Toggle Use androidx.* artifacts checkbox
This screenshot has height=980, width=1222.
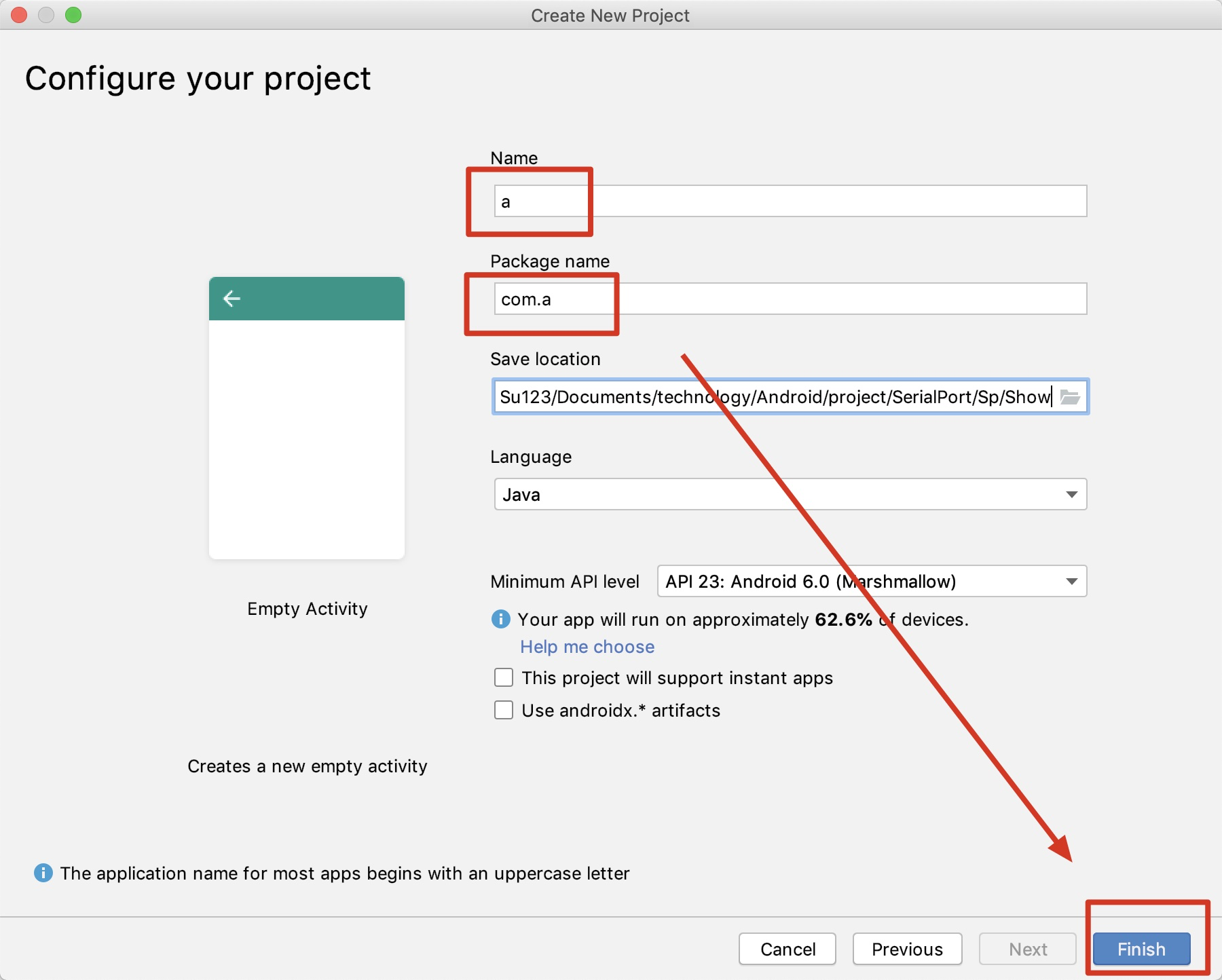pyautogui.click(x=504, y=710)
